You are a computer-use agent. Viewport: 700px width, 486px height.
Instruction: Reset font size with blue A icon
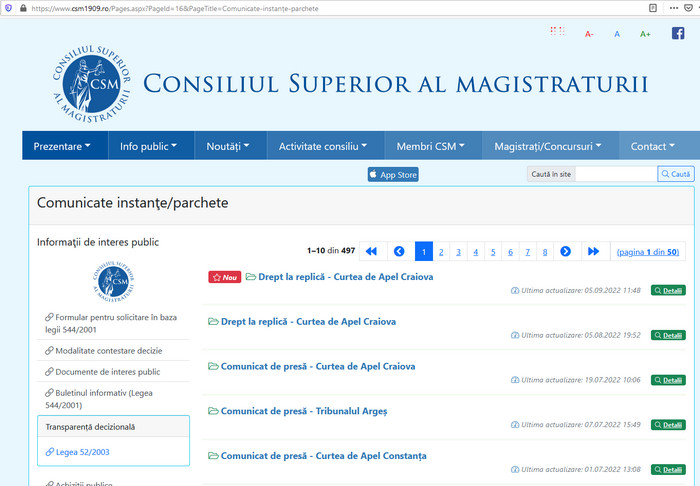[x=617, y=34]
